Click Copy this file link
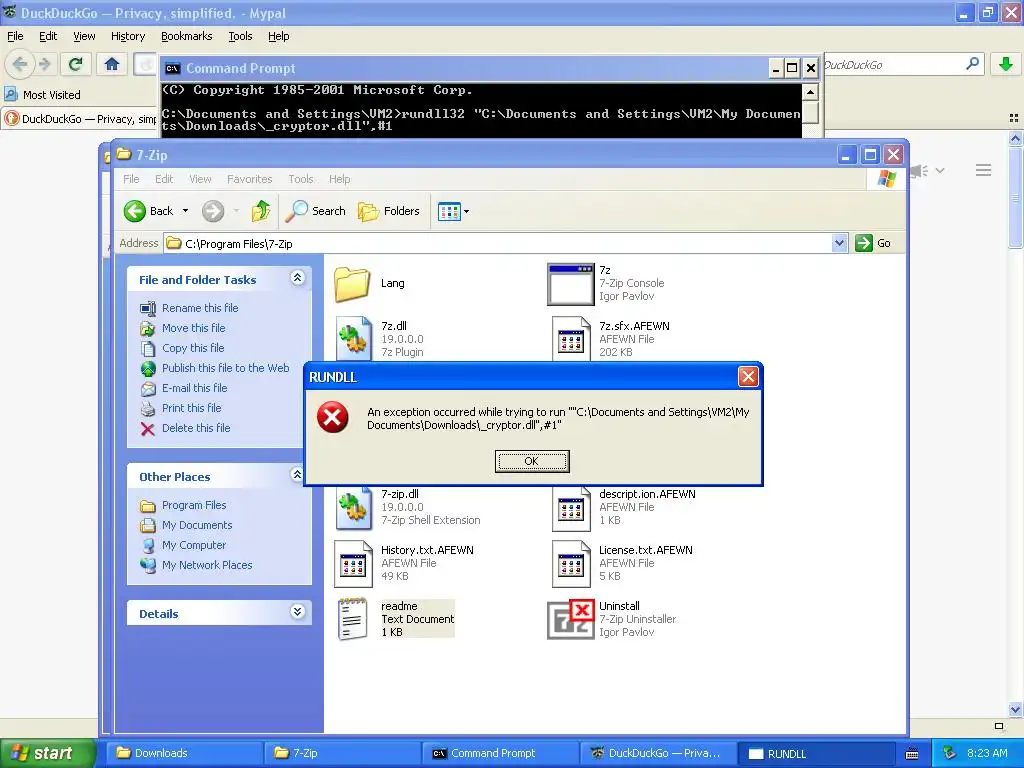1024x768 pixels. [193, 348]
